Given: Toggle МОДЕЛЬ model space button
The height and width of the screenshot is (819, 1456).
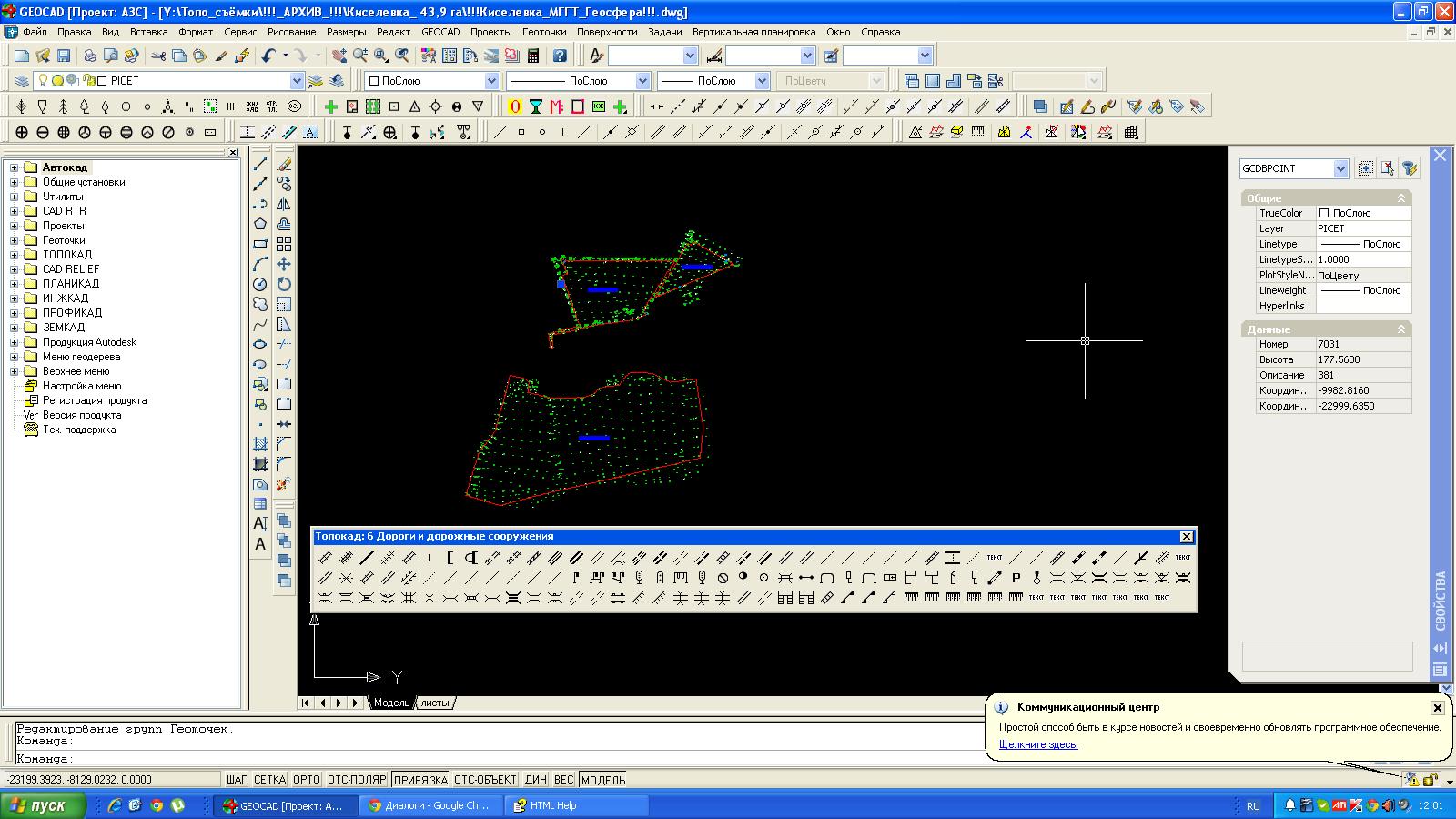Looking at the screenshot, I should tap(602, 780).
